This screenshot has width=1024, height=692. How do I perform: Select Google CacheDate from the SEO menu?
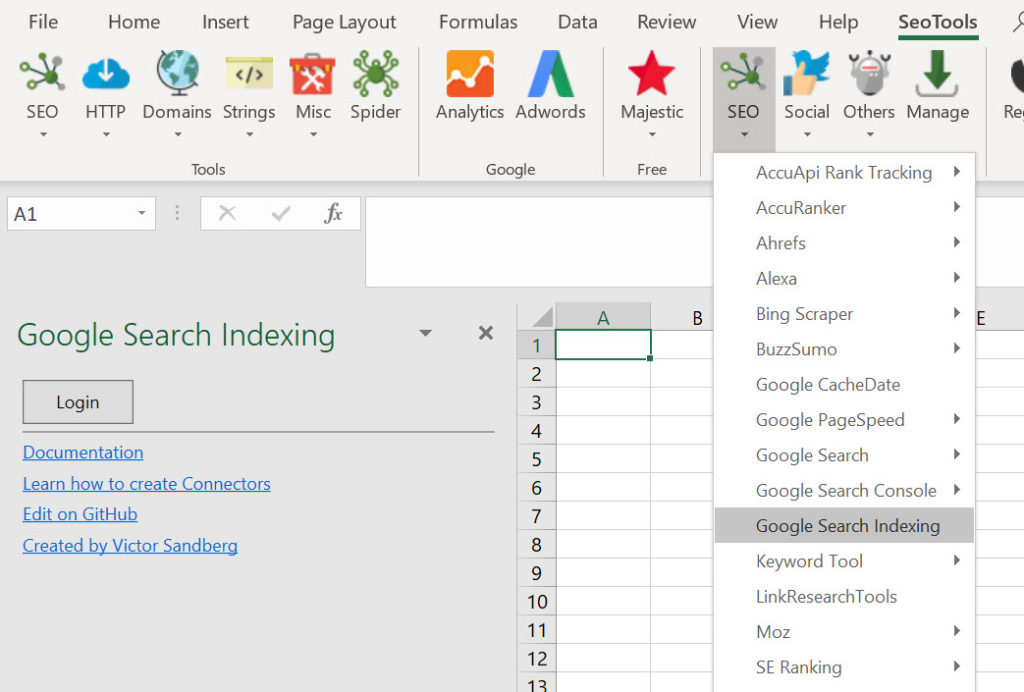tap(828, 384)
